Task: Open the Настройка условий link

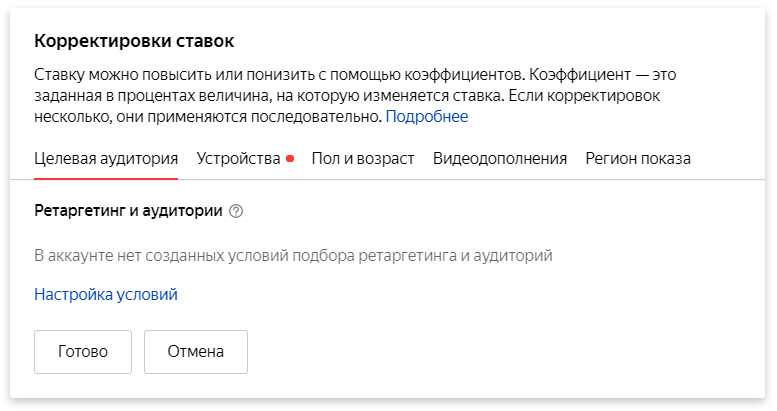Action: click(106, 294)
